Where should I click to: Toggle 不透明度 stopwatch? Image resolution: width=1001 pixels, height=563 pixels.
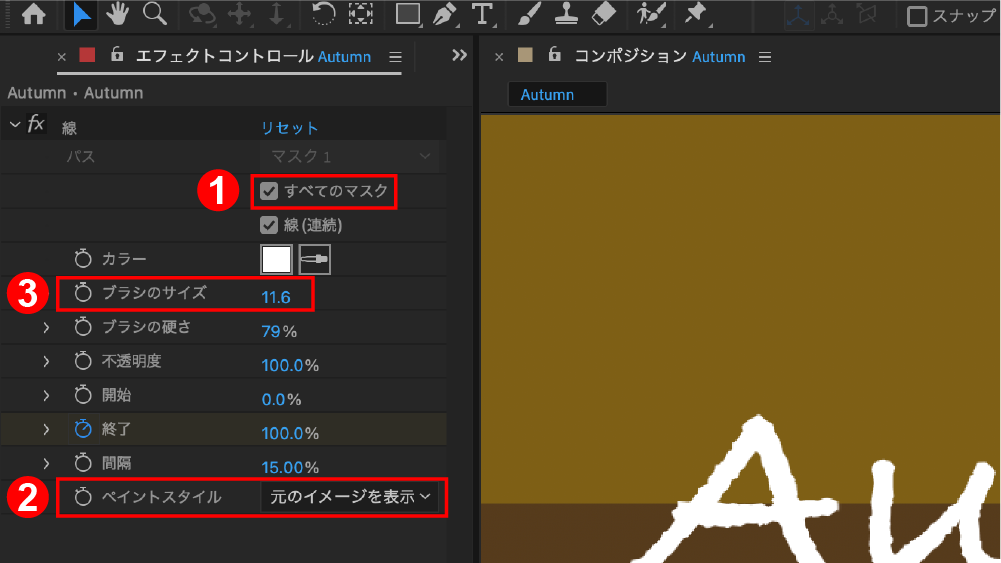pos(83,360)
